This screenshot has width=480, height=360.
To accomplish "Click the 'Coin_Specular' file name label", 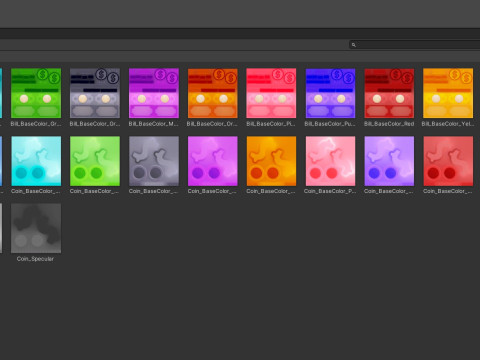I will pos(35,259).
